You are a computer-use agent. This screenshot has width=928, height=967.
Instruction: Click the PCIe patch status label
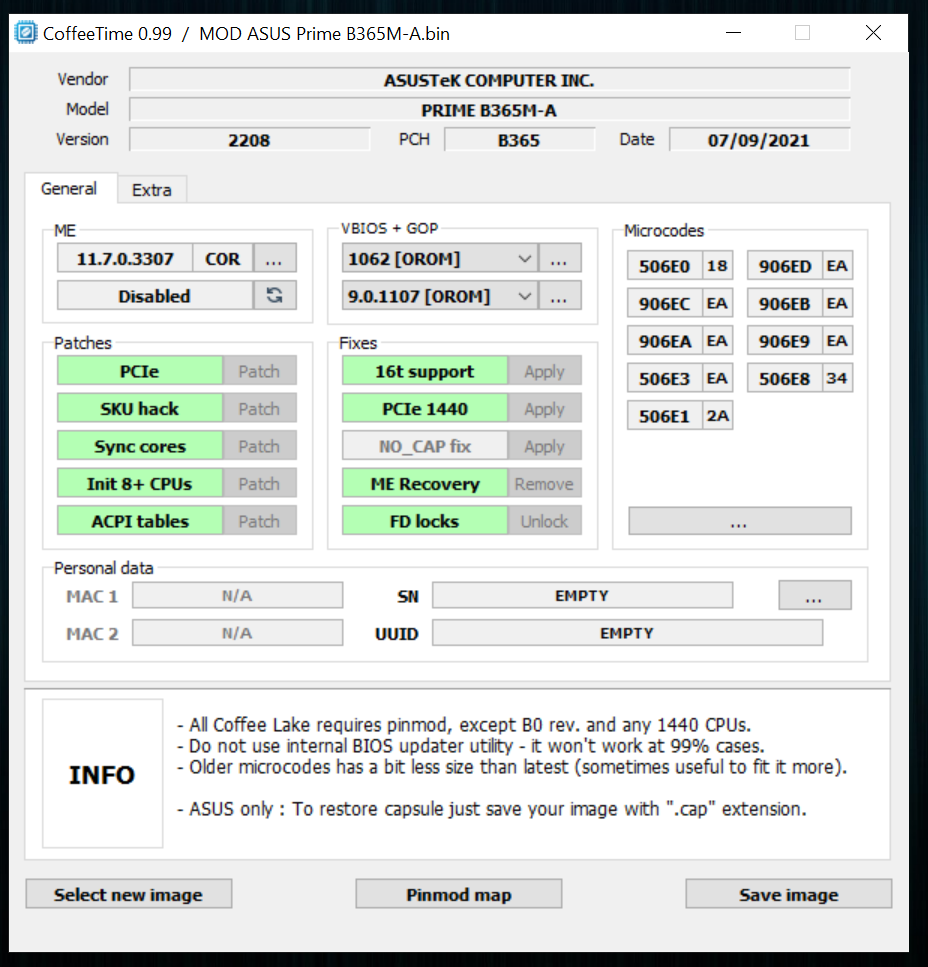tap(140, 371)
